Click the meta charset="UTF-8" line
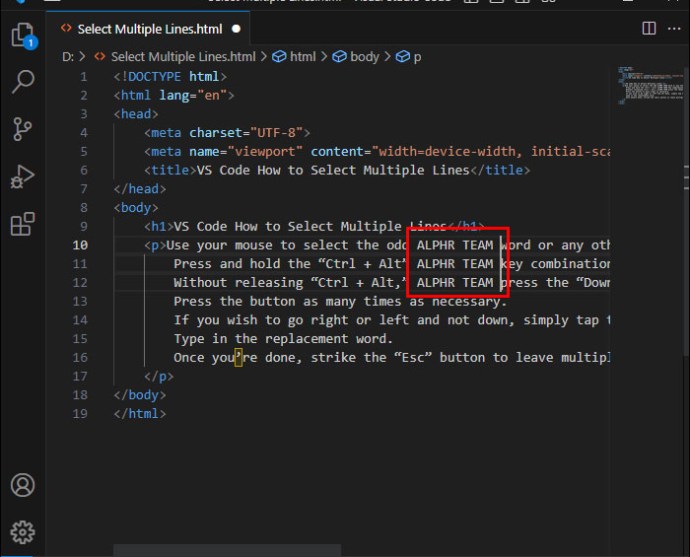This screenshot has width=690, height=557. [x=227, y=133]
